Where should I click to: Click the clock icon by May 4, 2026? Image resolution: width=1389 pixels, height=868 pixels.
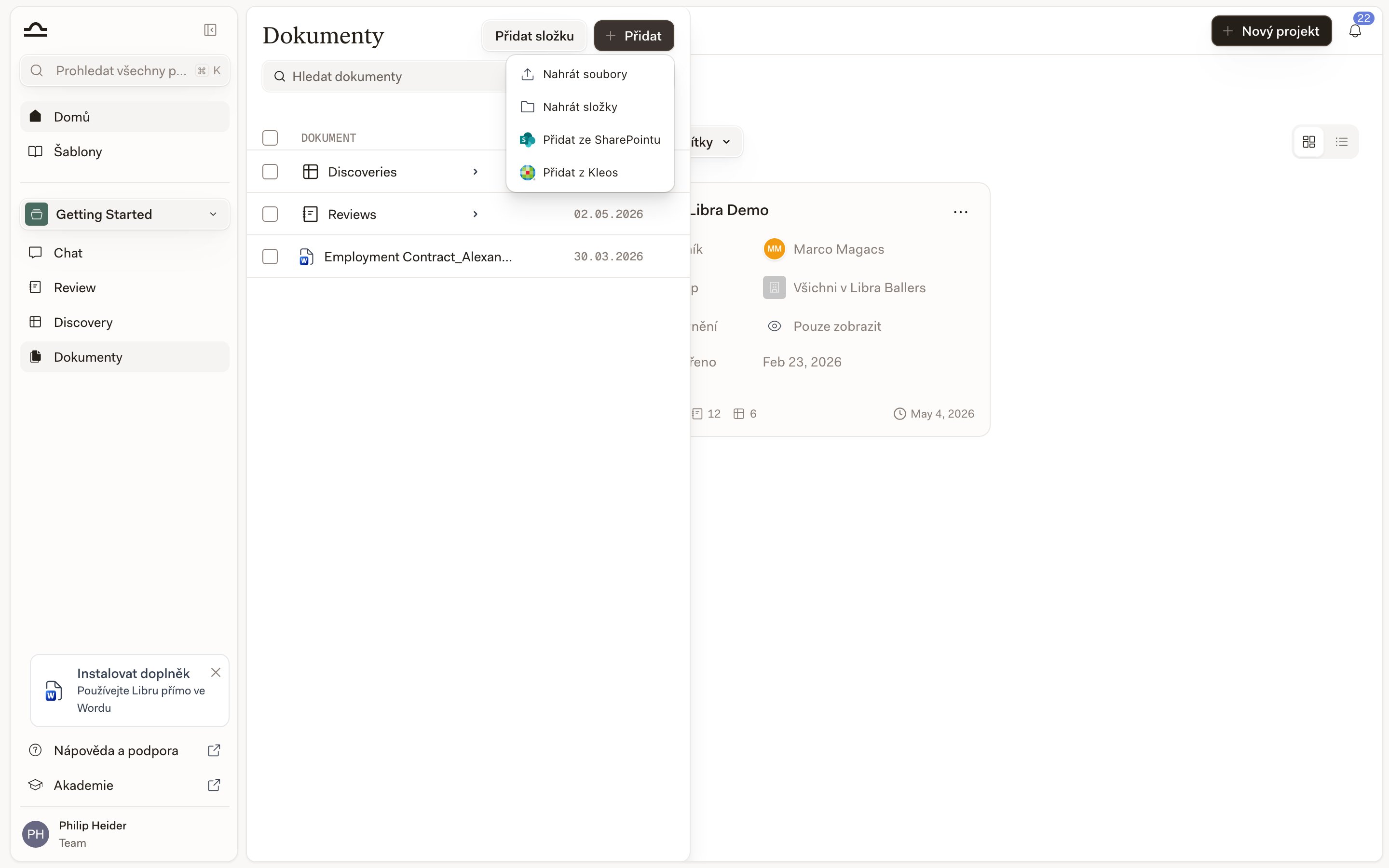pos(899,414)
